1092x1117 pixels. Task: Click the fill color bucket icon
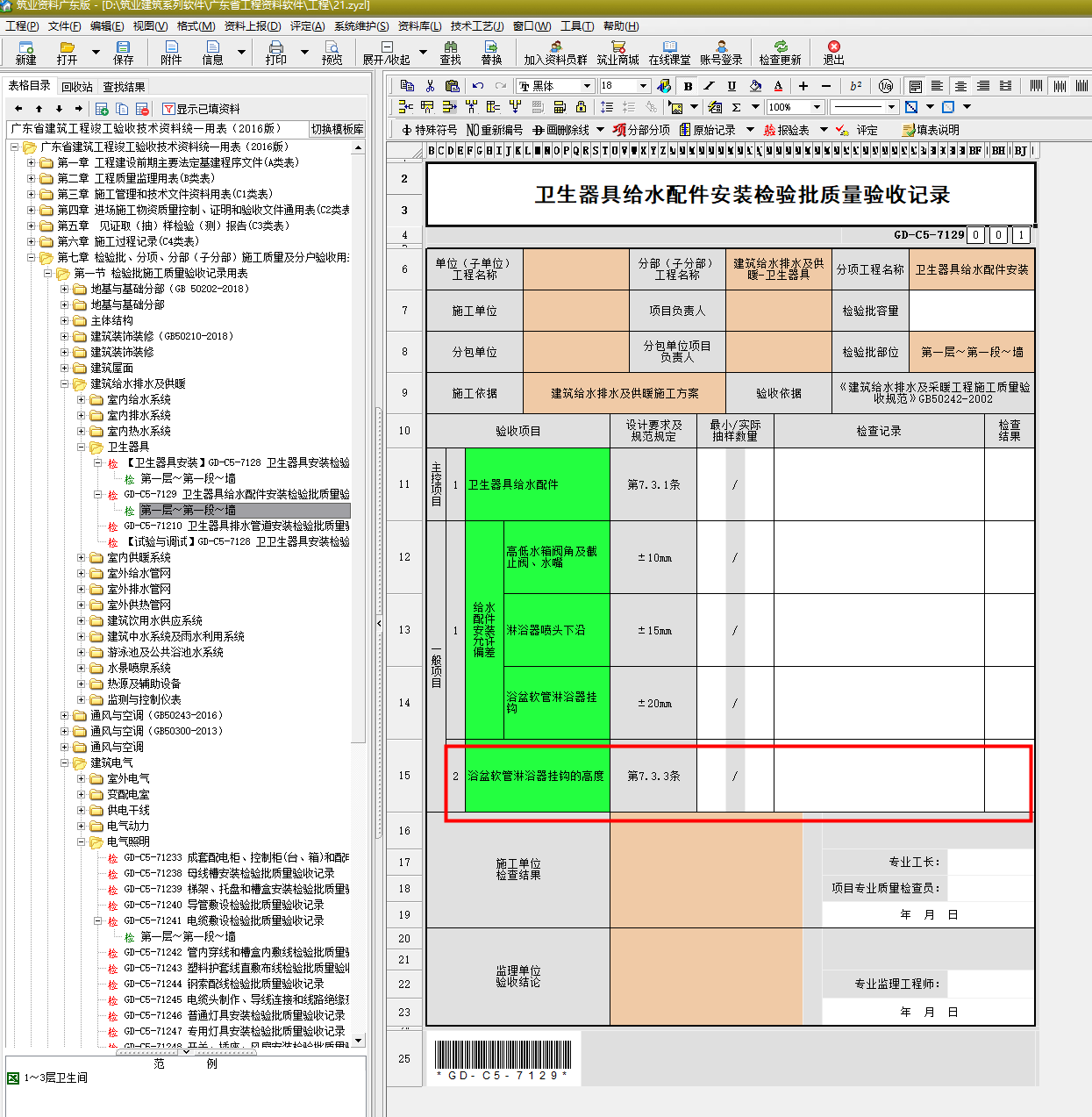pos(755,85)
